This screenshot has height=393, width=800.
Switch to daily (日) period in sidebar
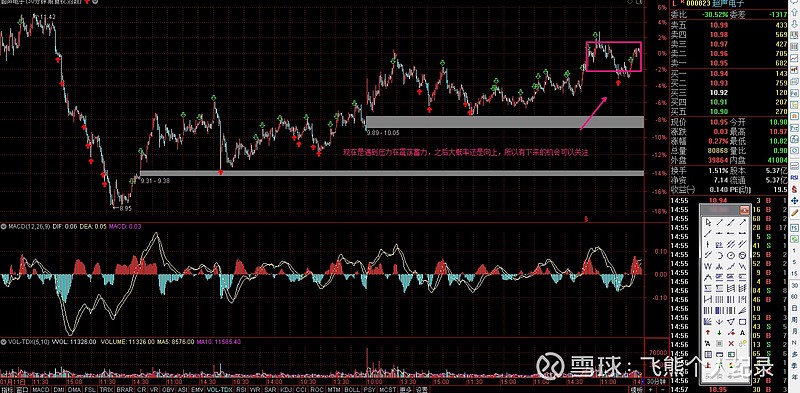[795, 308]
